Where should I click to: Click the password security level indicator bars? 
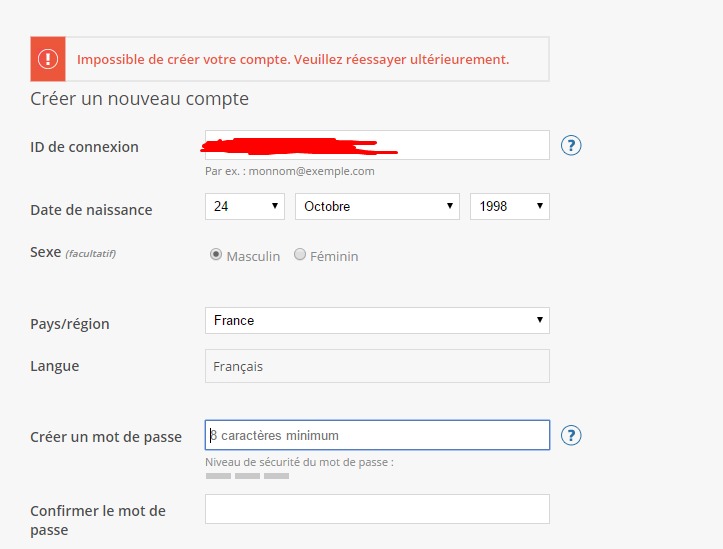pos(247,476)
